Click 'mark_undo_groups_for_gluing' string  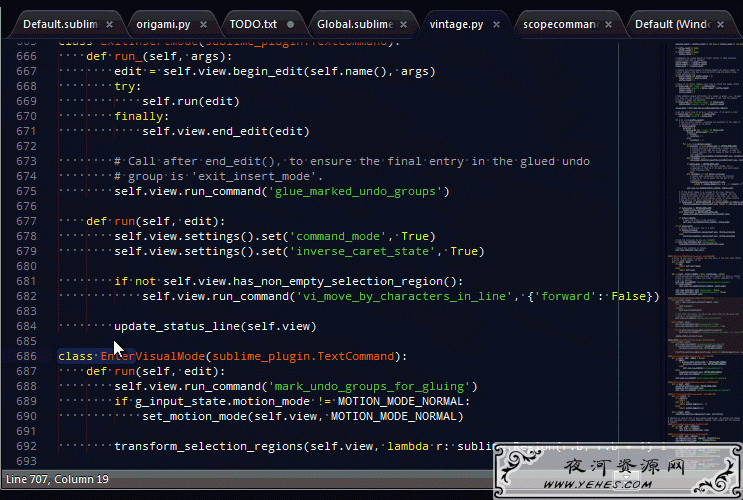369,386
